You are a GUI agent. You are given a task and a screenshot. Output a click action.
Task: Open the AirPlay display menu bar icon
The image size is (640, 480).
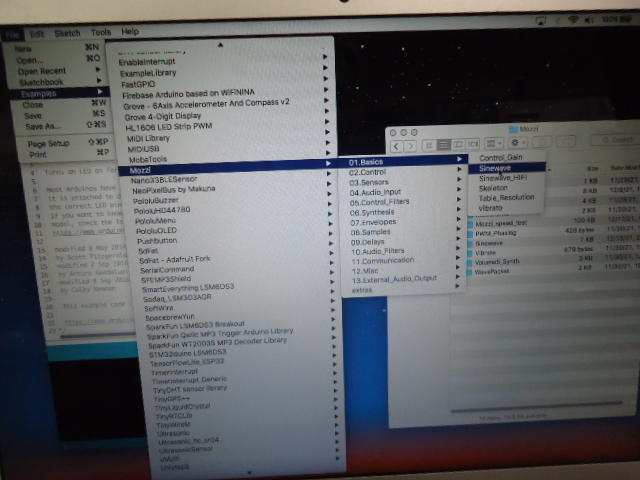[x=541, y=20]
